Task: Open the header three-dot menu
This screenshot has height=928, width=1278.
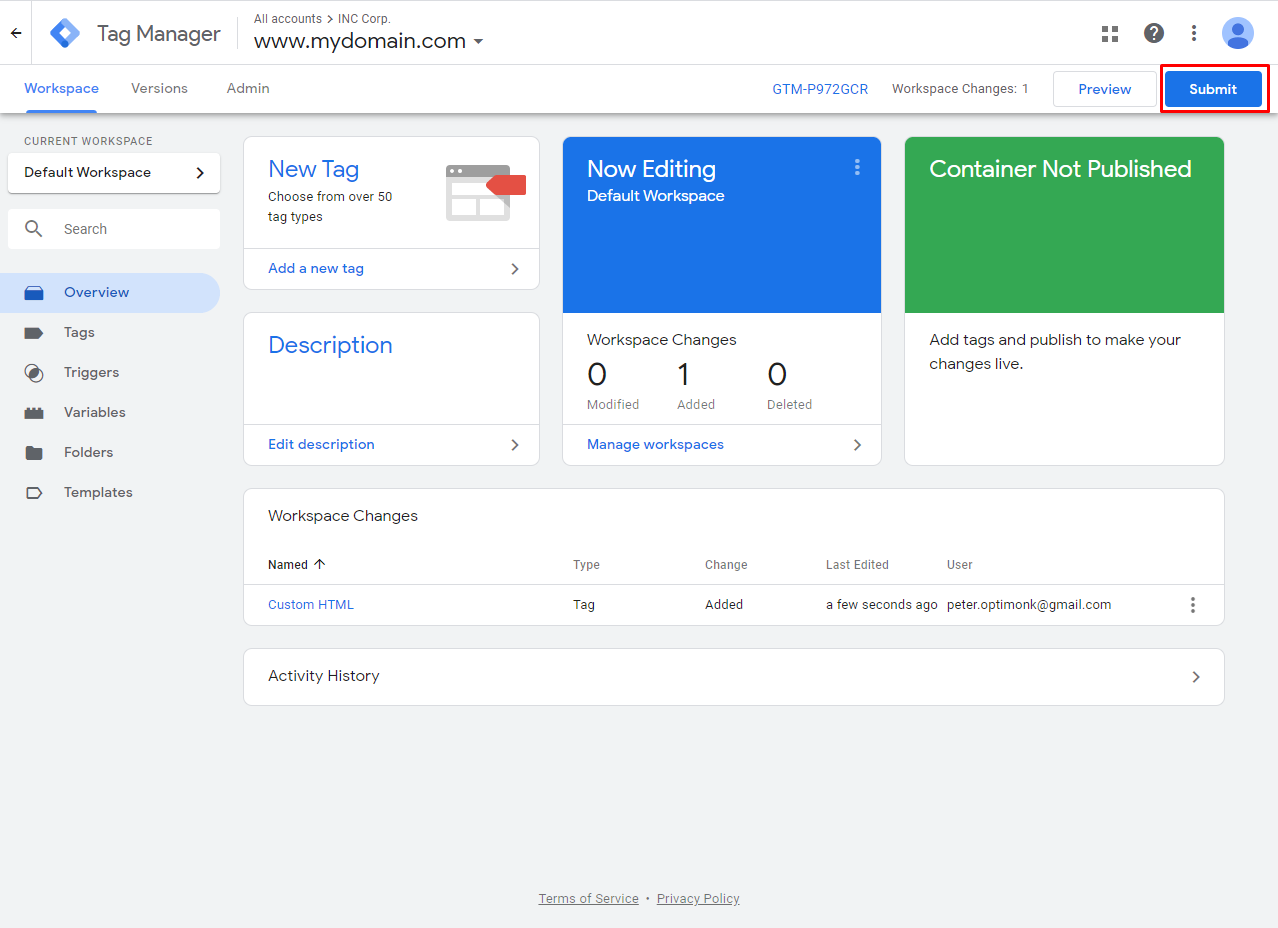Action: 1194,33
